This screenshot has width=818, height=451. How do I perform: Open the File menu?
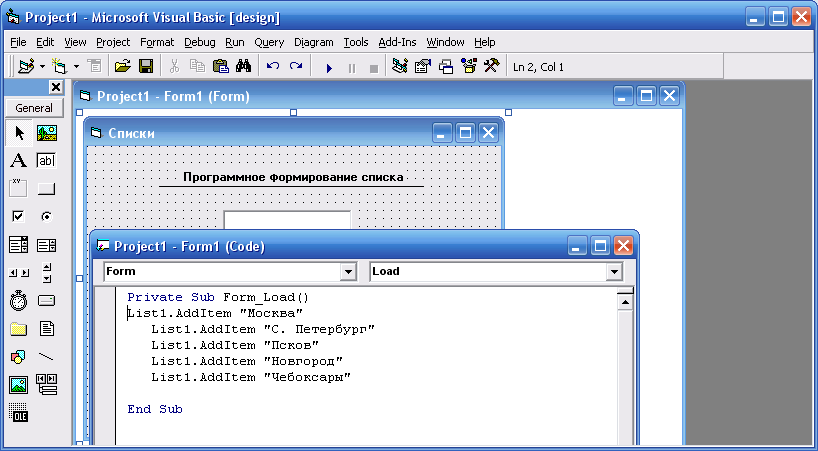[x=18, y=42]
